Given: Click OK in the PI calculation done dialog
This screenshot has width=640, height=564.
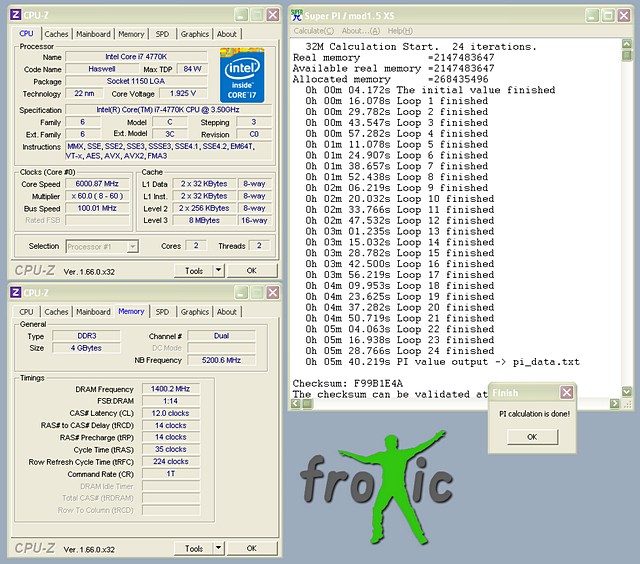Looking at the screenshot, I should pos(532,437).
